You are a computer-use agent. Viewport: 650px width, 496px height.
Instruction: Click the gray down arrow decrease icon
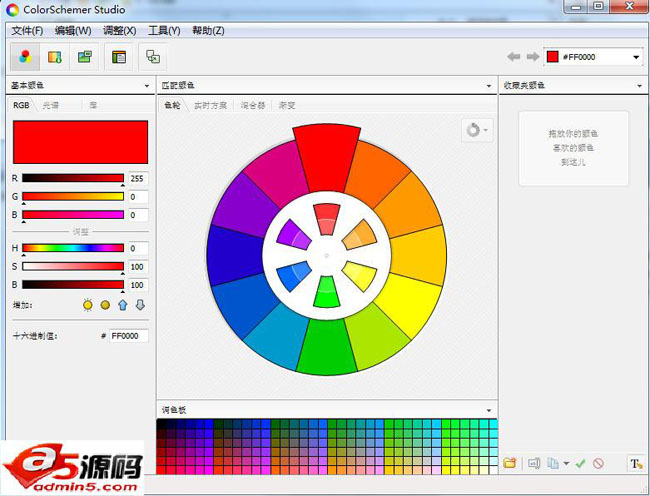coord(141,305)
